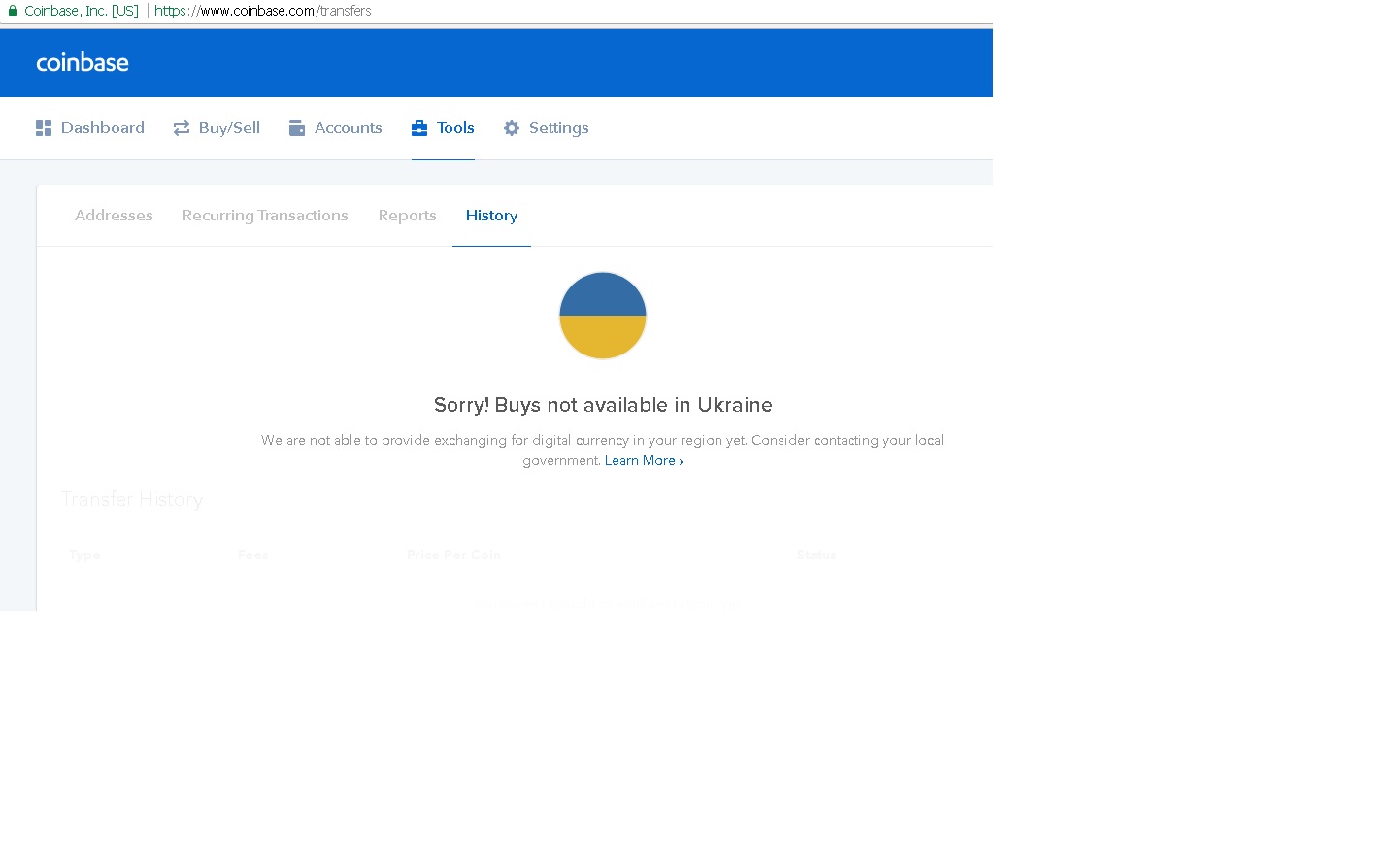Click the round Ukraine flag image

point(603,316)
